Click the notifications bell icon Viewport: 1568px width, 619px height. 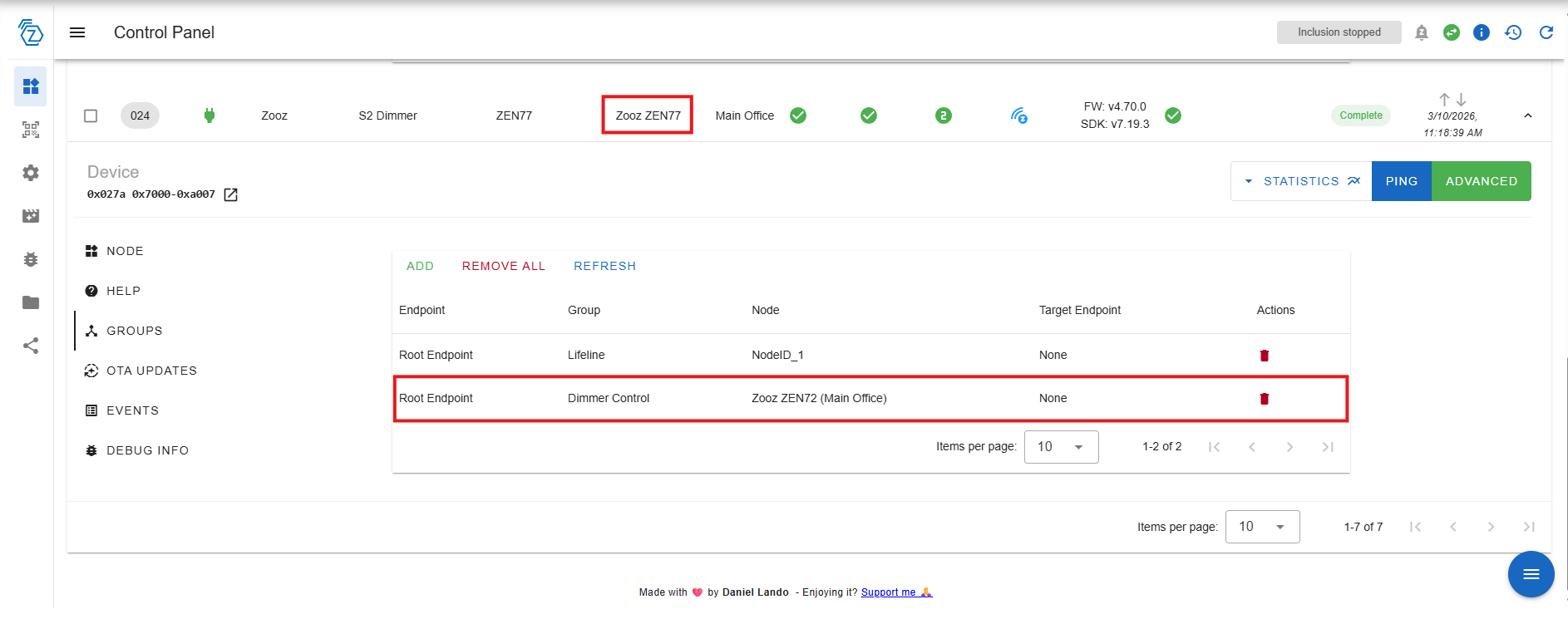pyautogui.click(x=1421, y=32)
